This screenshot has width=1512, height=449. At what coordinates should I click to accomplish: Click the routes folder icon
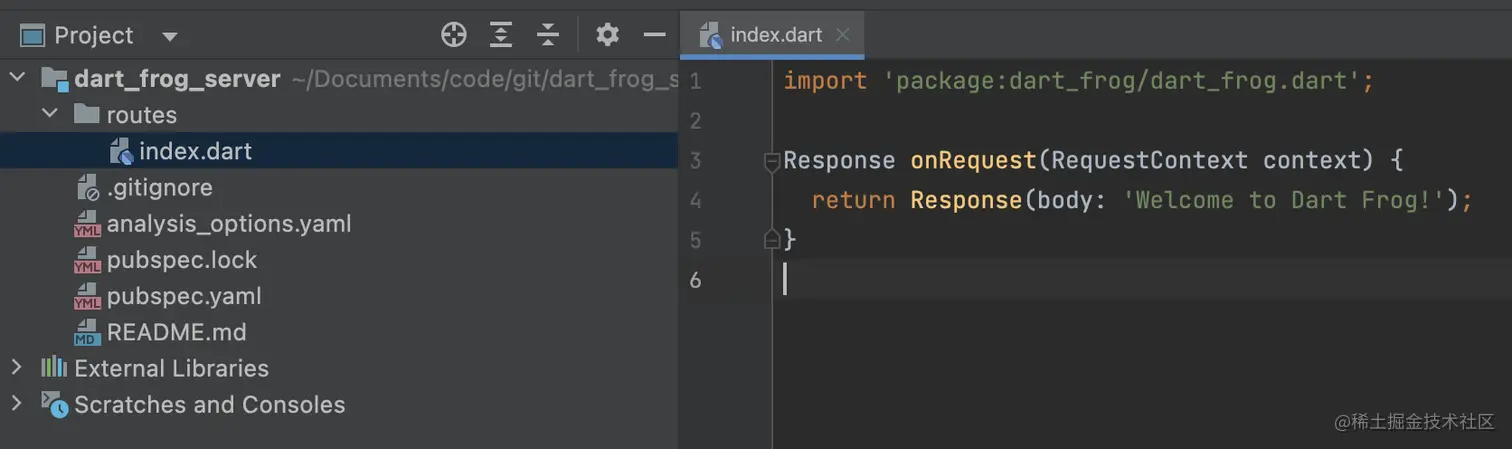[x=87, y=114]
